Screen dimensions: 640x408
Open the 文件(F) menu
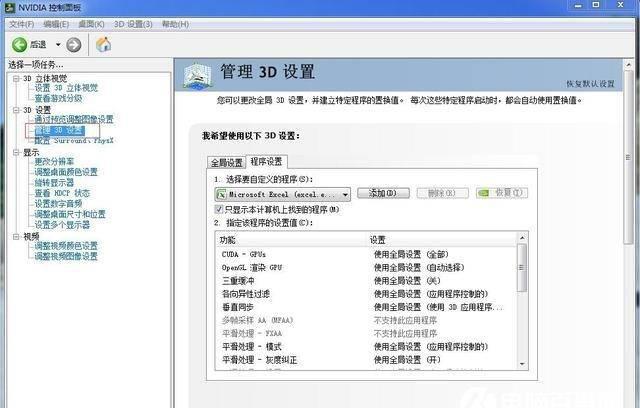click(21, 24)
